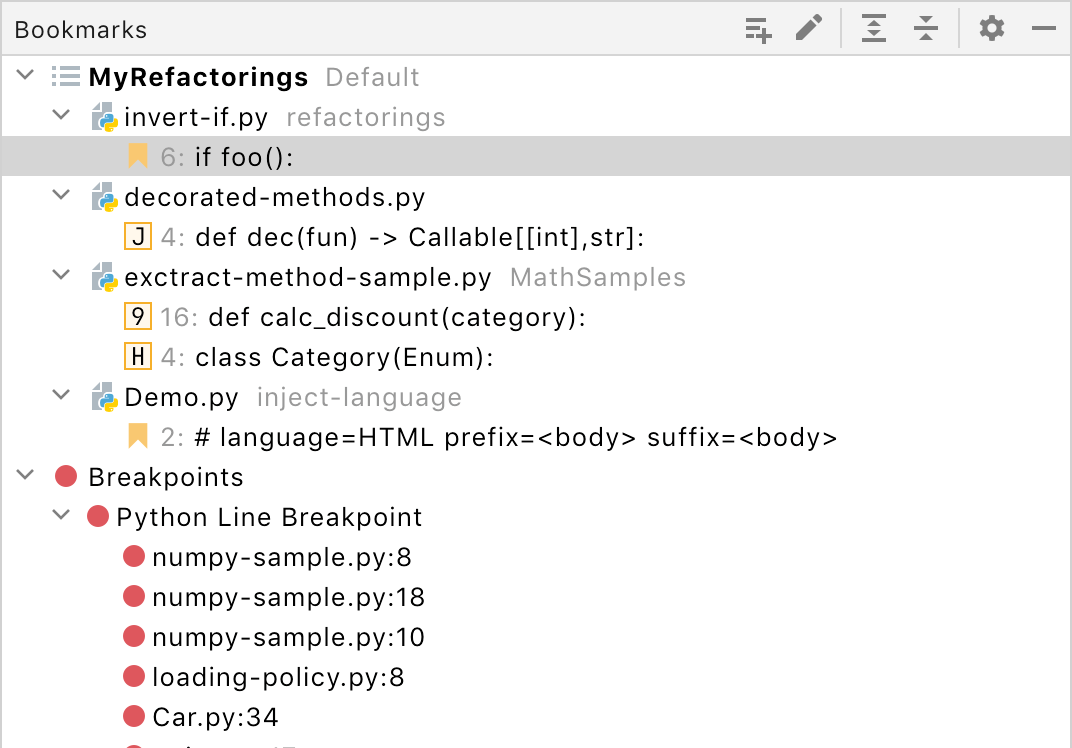Click the Edit bookmark pencil icon
This screenshot has height=748, width=1072.
pyautogui.click(x=809, y=28)
